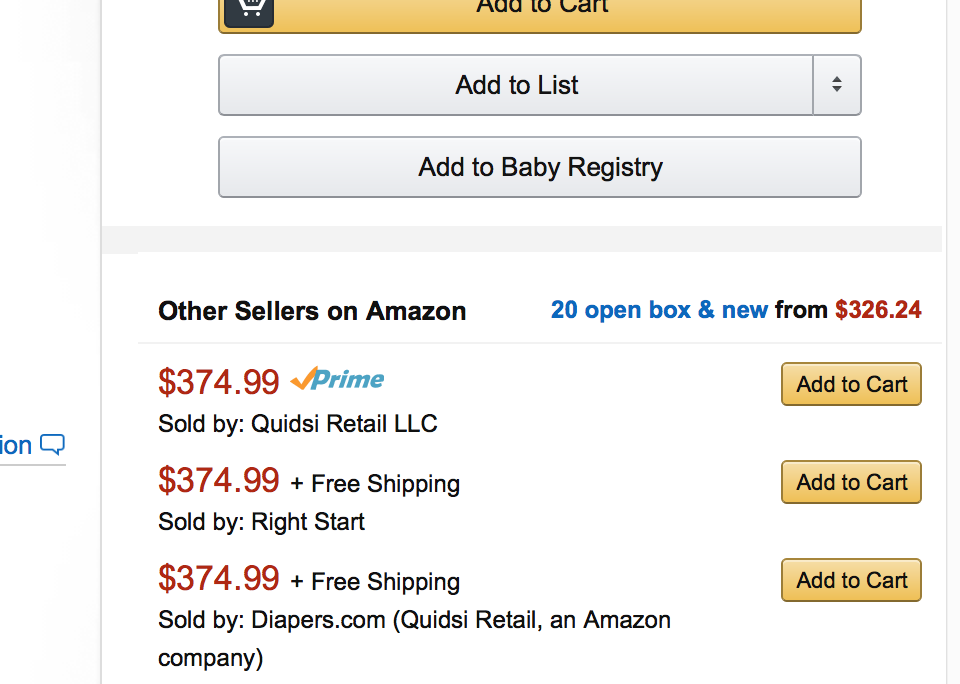This screenshot has width=960, height=684.
Task: Click the Other Sellers on Amazon heading
Action: [312, 311]
